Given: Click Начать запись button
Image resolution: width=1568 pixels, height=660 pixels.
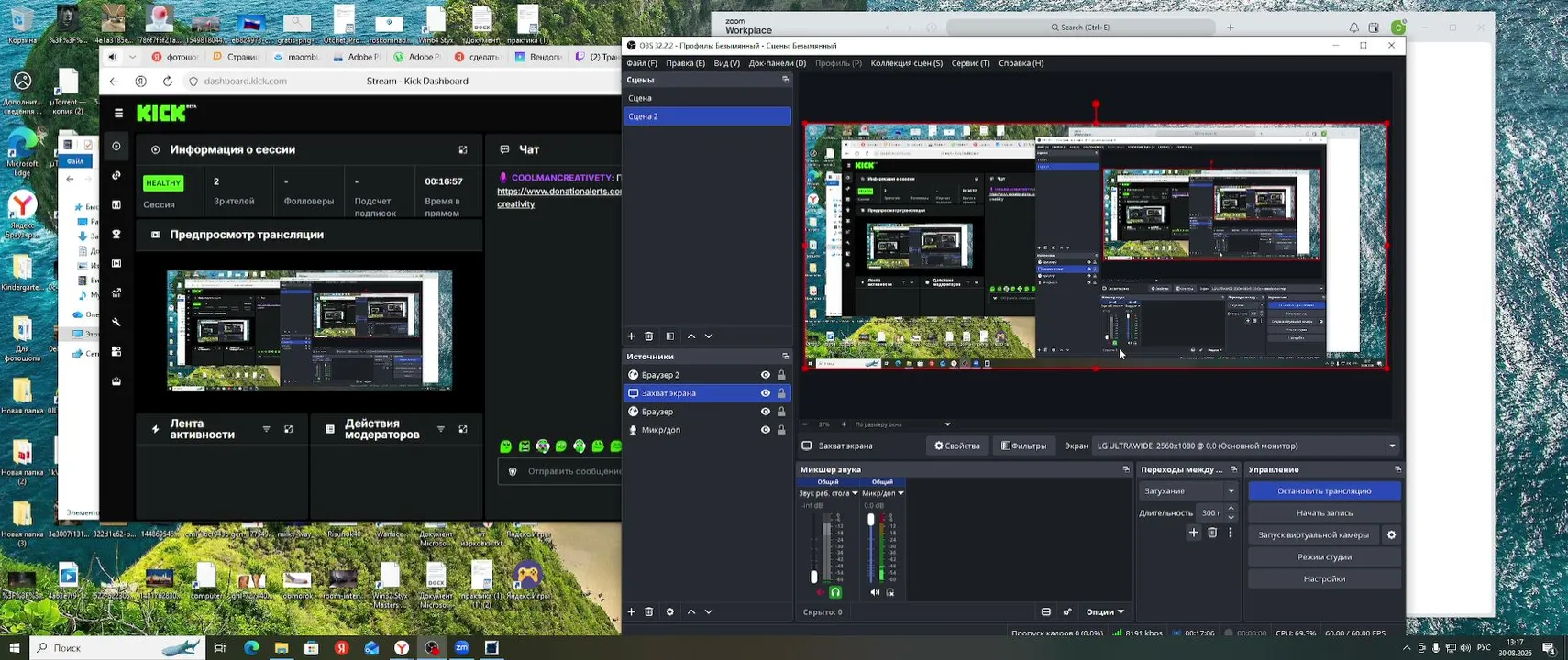Looking at the screenshot, I should pyautogui.click(x=1324, y=512).
